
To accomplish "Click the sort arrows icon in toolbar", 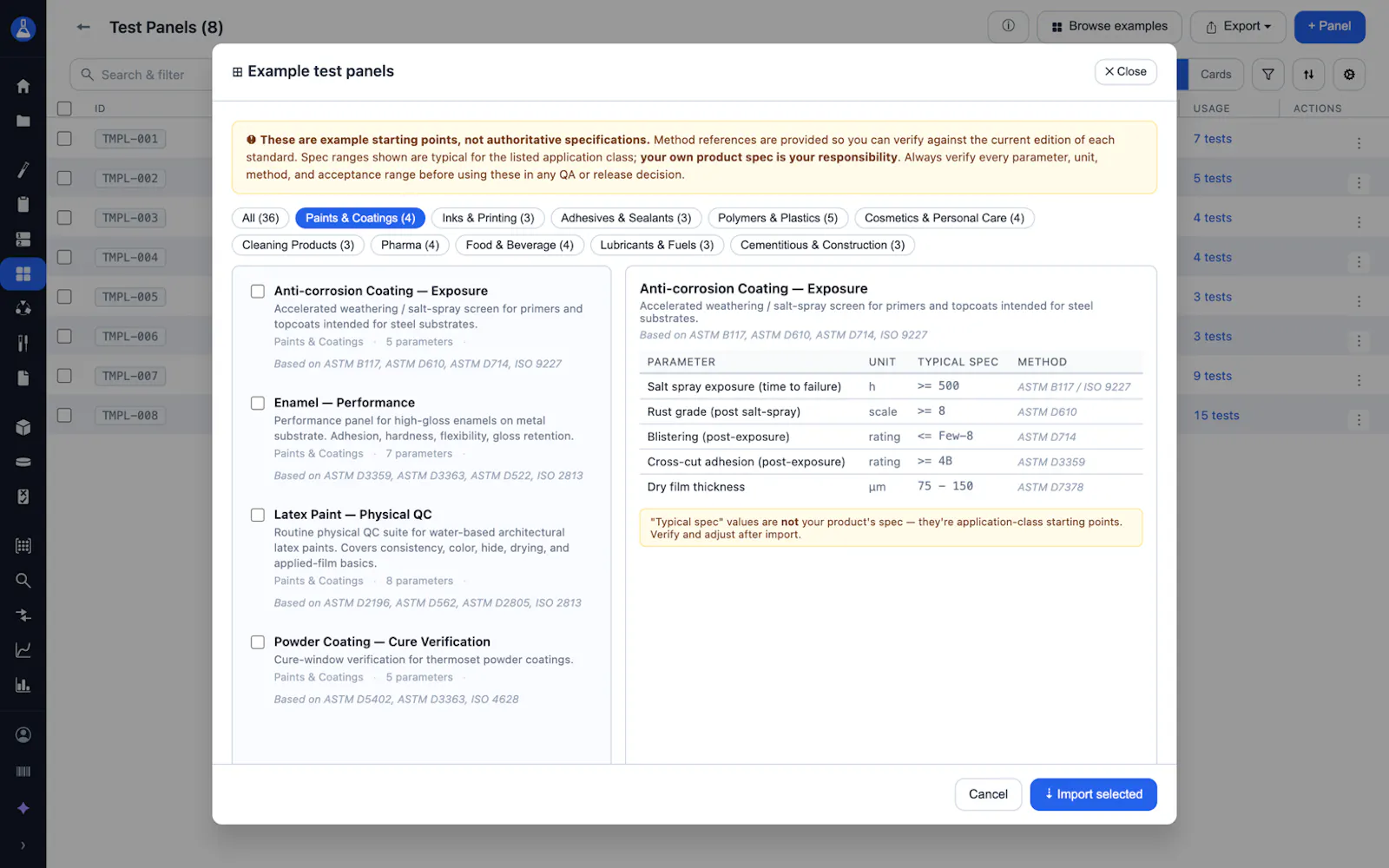I will (1308, 75).
